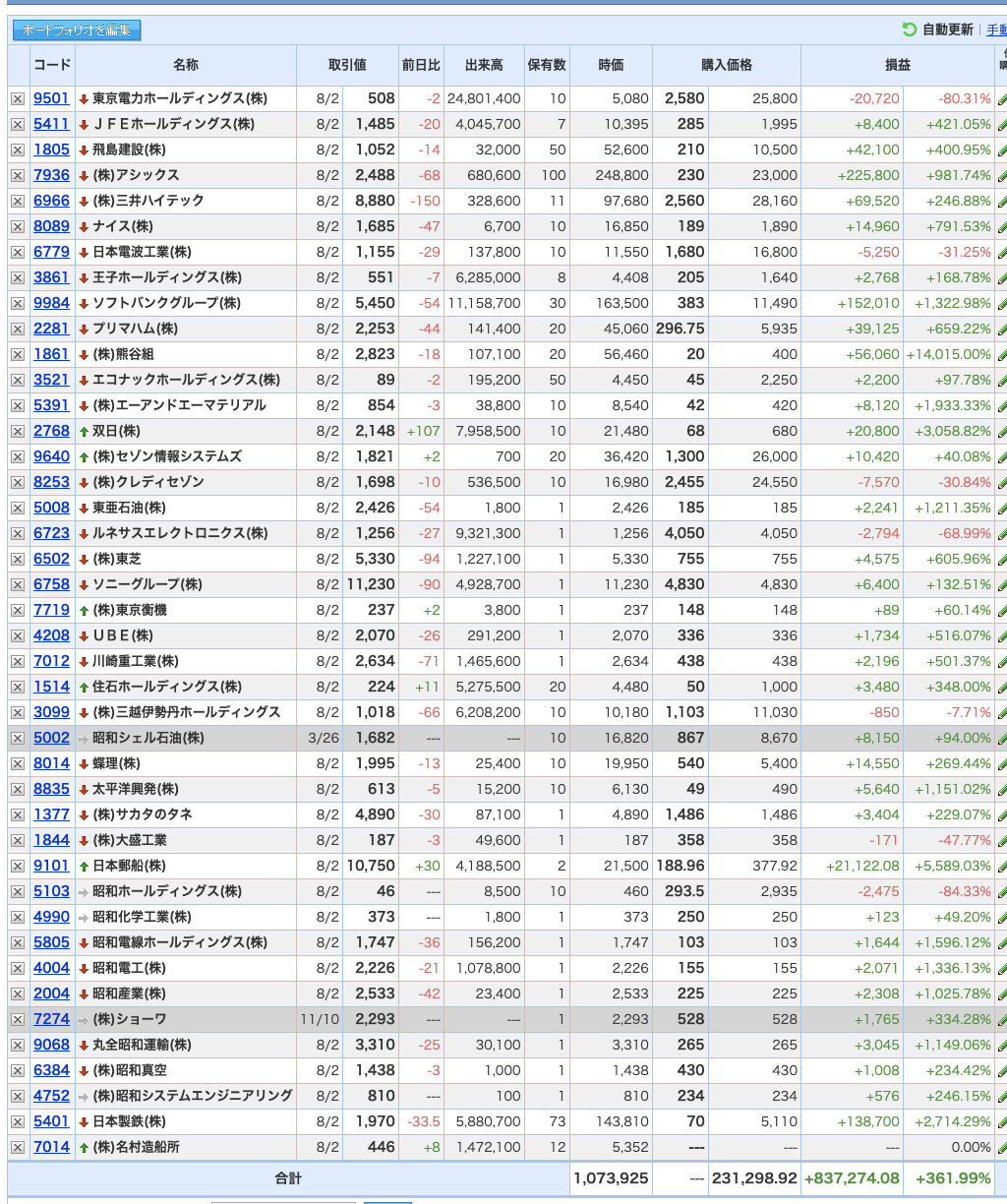Click X icon for 6502 東芝

click(x=18, y=559)
